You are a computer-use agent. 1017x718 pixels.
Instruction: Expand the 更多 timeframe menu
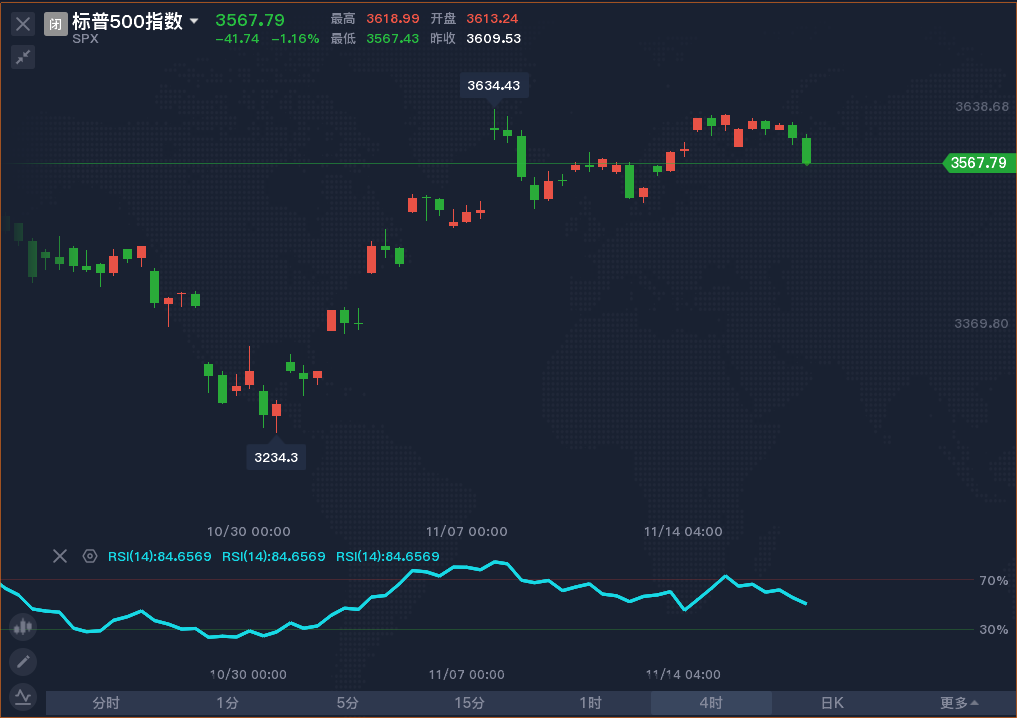coord(959,703)
